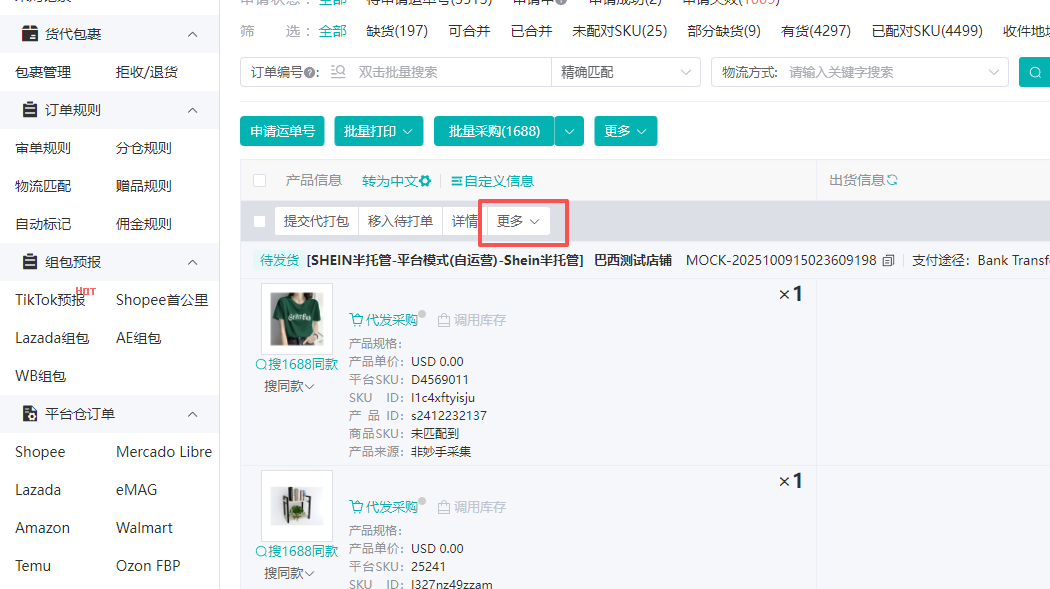This screenshot has height=589, width=1050.
Task: Open Mercado Libre platform warehouse orders
Action: click(x=164, y=452)
